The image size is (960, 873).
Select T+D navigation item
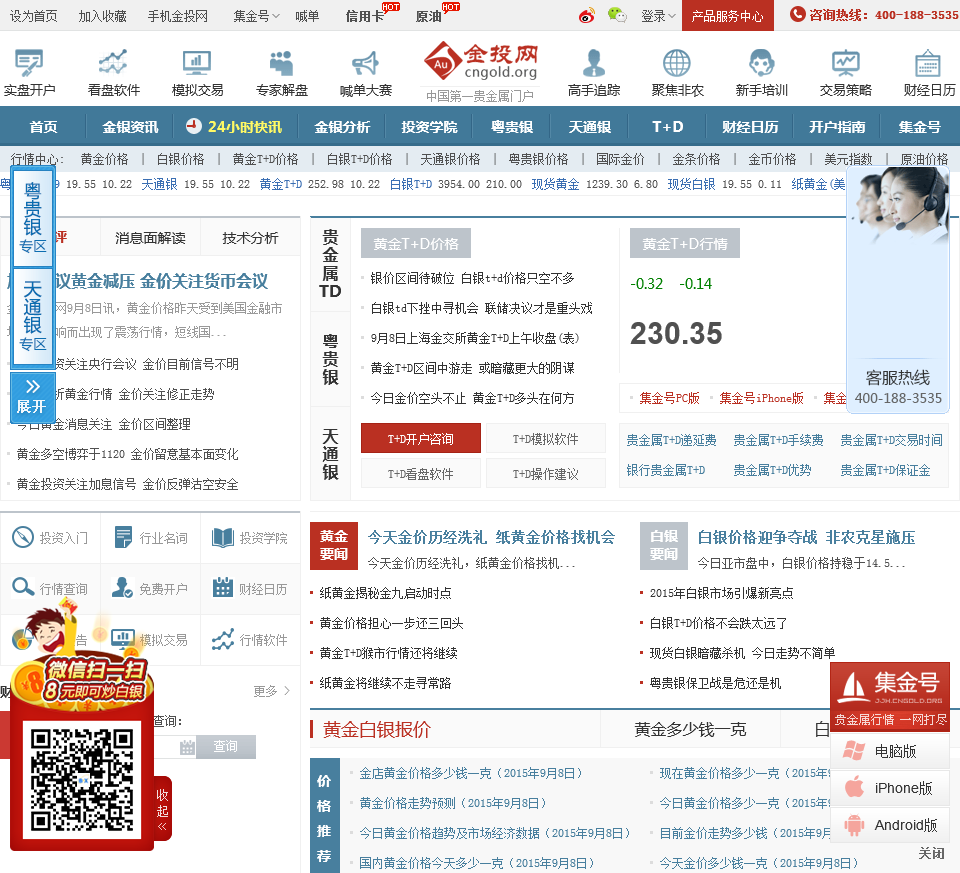click(667, 127)
